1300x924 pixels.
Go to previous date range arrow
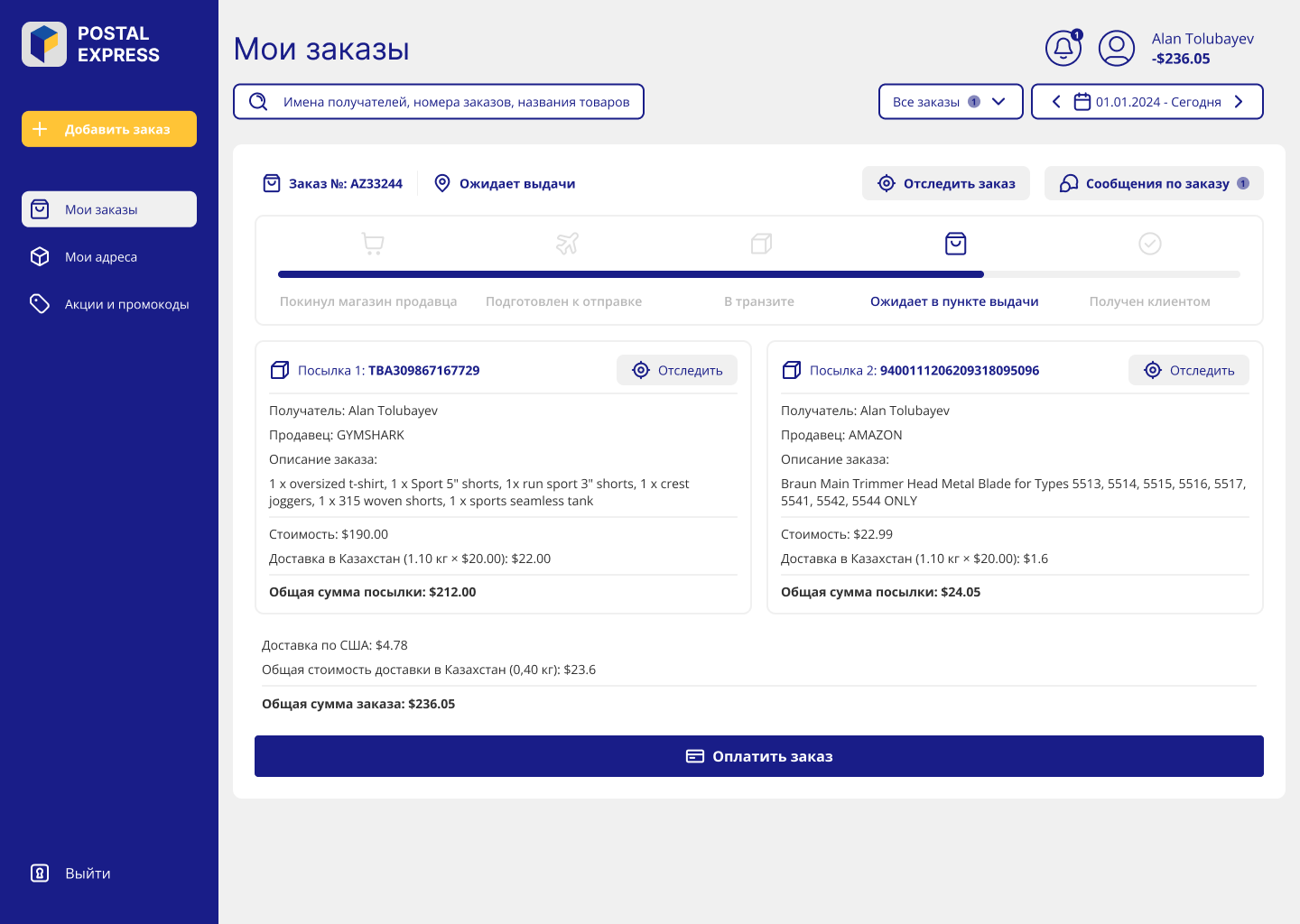[1056, 102]
